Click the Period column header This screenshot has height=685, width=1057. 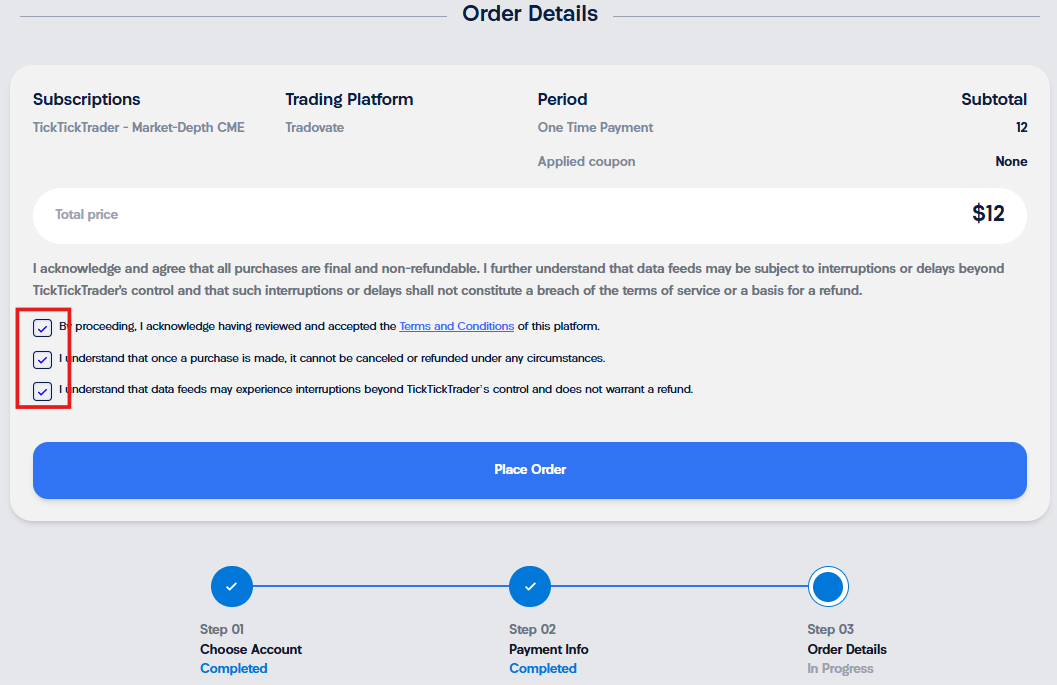click(562, 99)
